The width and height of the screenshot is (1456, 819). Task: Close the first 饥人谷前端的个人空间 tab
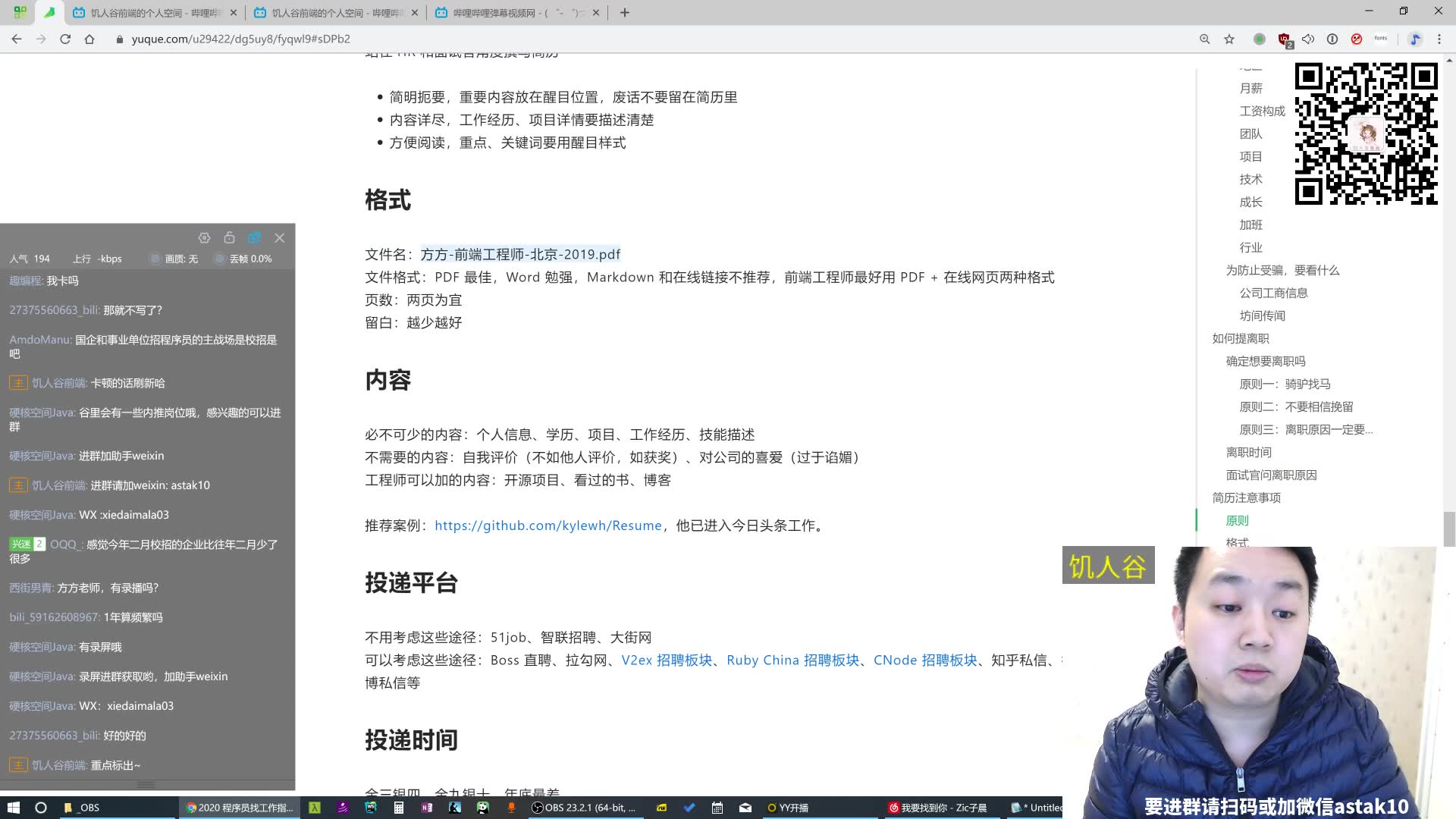233,13
